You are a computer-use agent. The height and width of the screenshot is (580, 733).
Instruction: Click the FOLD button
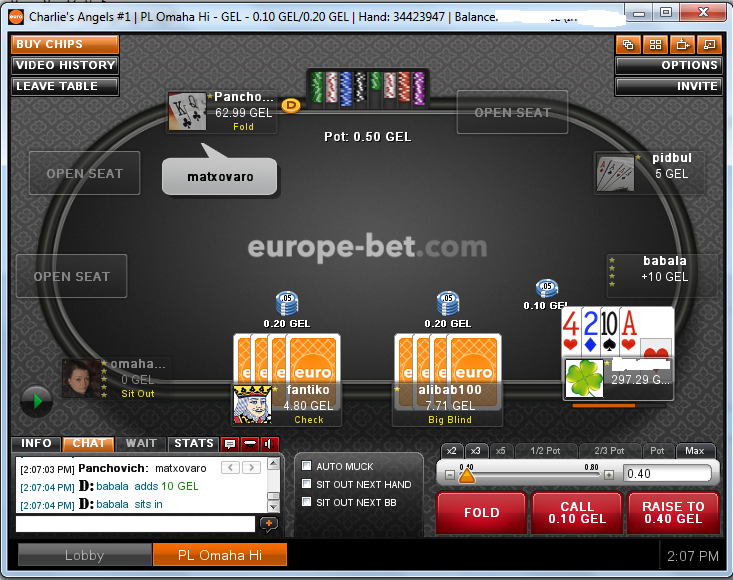(481, 513)
